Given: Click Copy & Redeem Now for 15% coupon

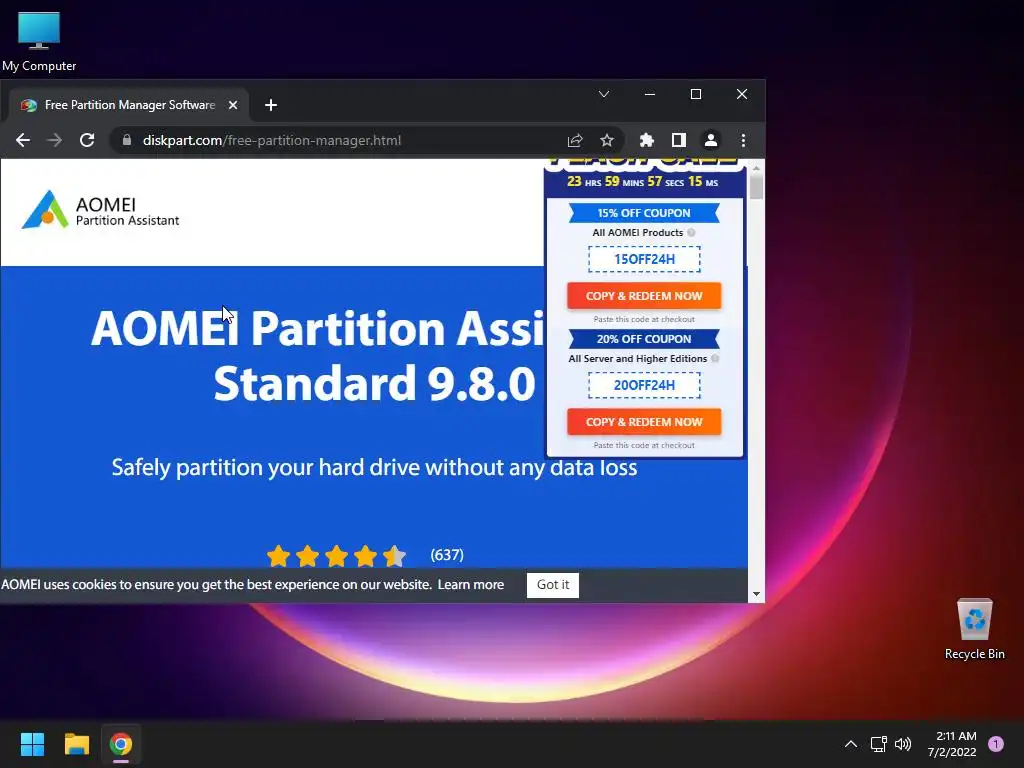Looking at the screenshot, I should click(x=644, y=296).
